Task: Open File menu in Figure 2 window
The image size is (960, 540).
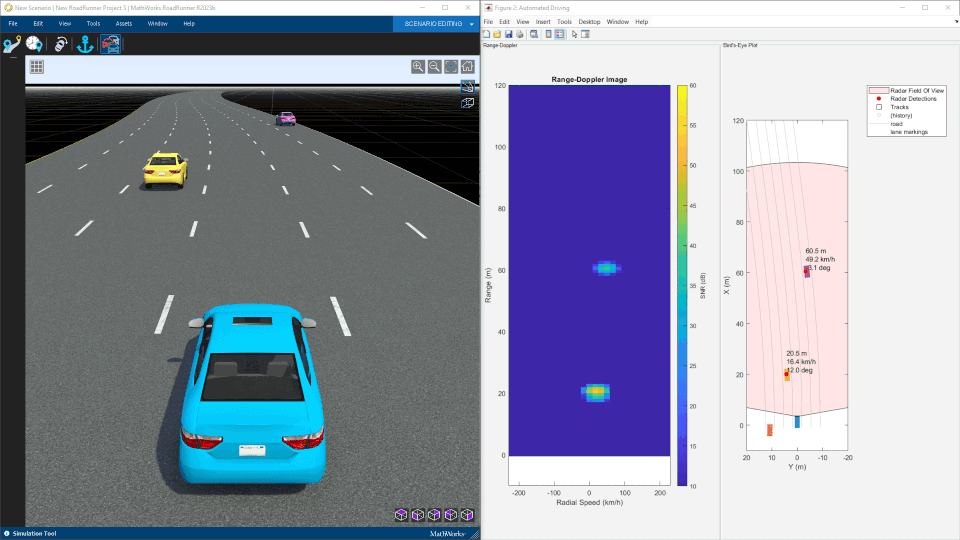Action: click(488, 22)
